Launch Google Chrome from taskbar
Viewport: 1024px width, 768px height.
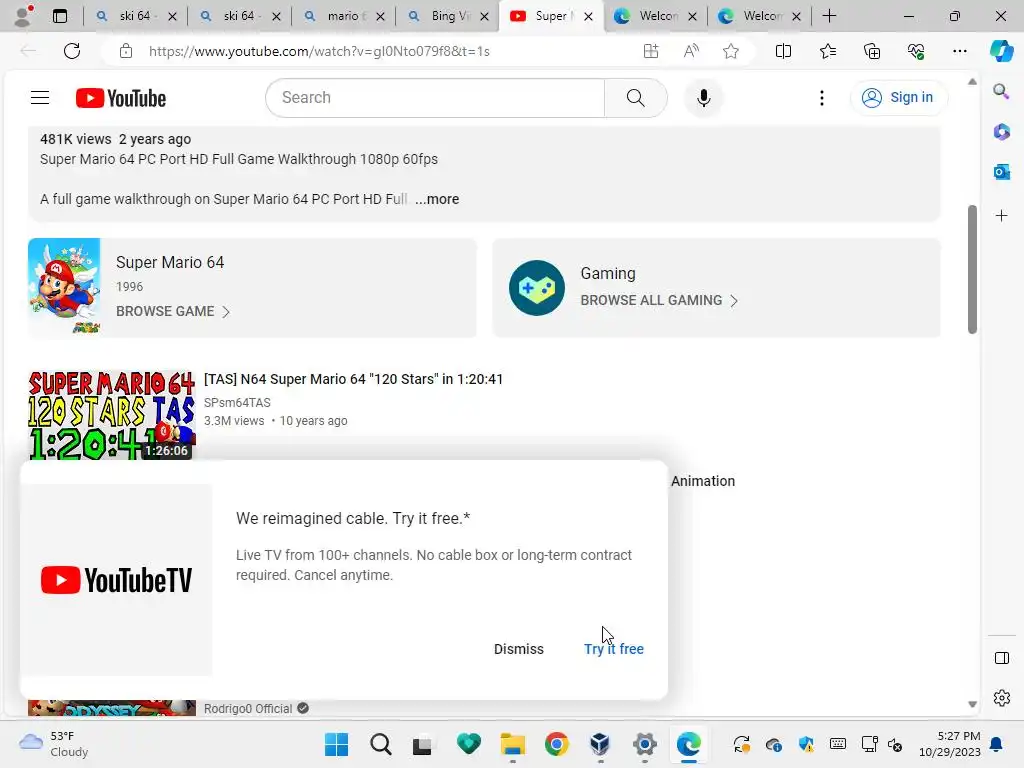click(556, 744)
